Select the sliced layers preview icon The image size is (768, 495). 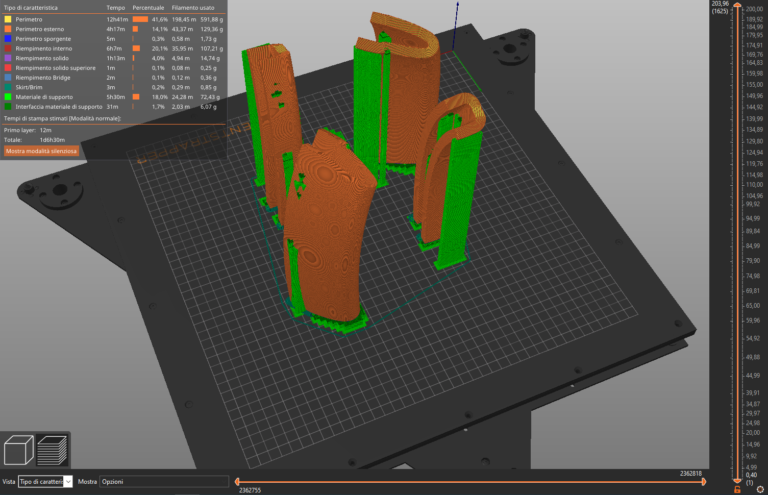point(53,451)
